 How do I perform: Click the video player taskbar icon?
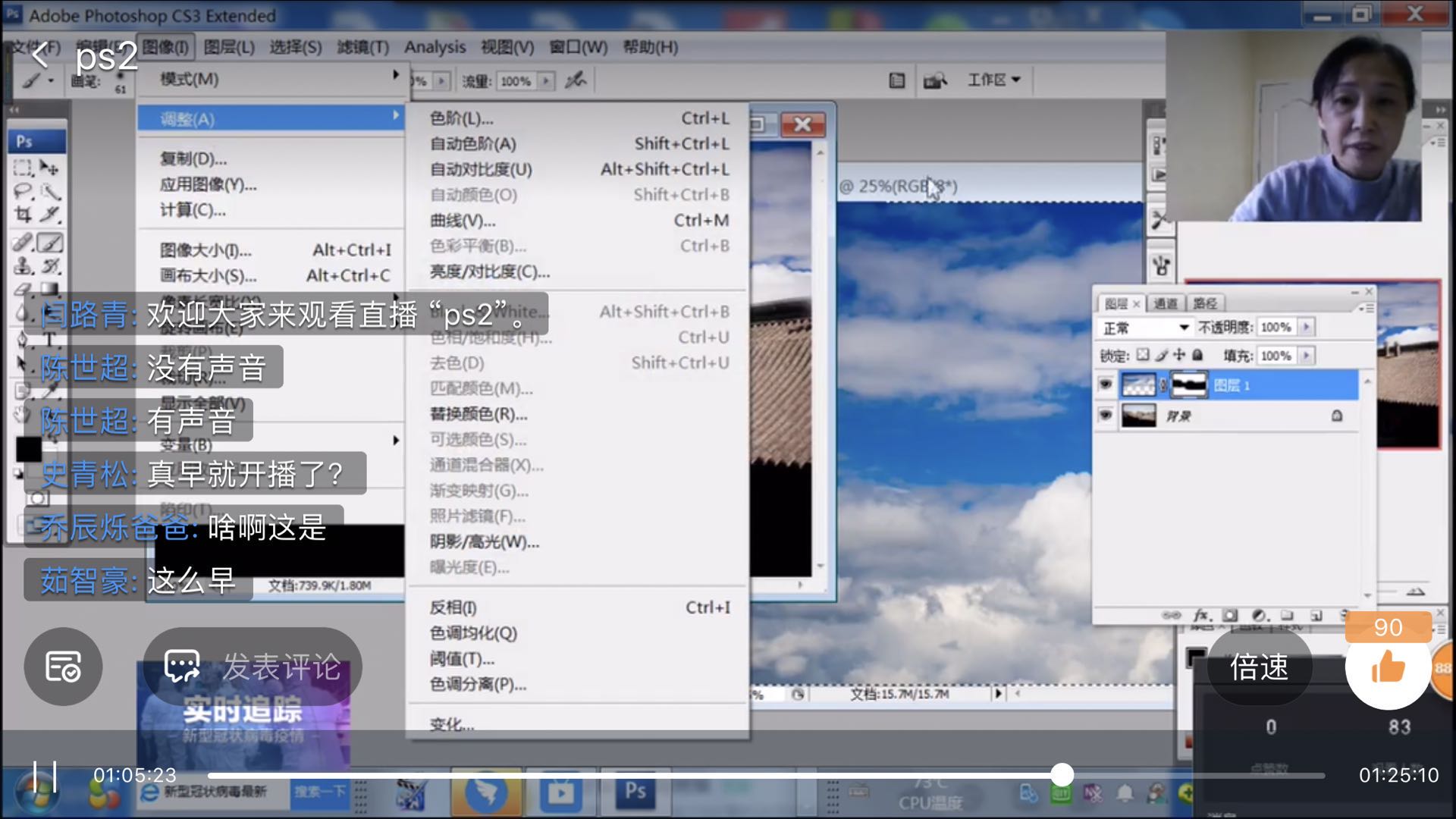pyautogui.click(x=560, y=793)
